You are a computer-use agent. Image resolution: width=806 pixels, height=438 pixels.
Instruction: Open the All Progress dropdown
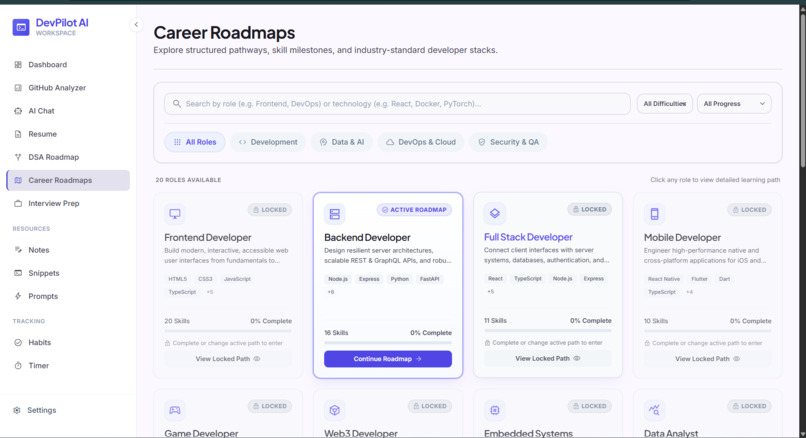click(x=734, y=104)
